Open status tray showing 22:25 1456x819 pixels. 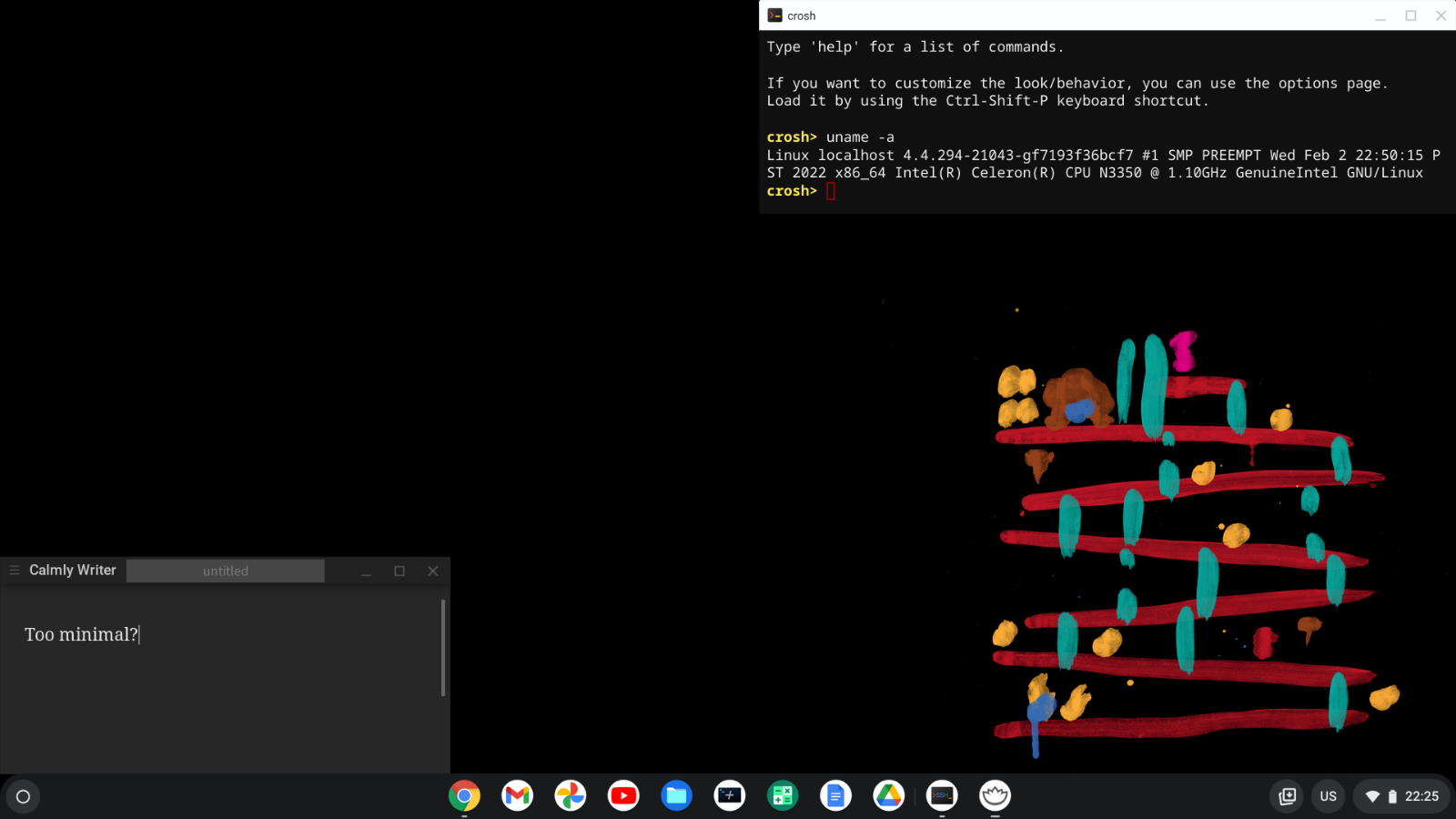pos(1401,796)
